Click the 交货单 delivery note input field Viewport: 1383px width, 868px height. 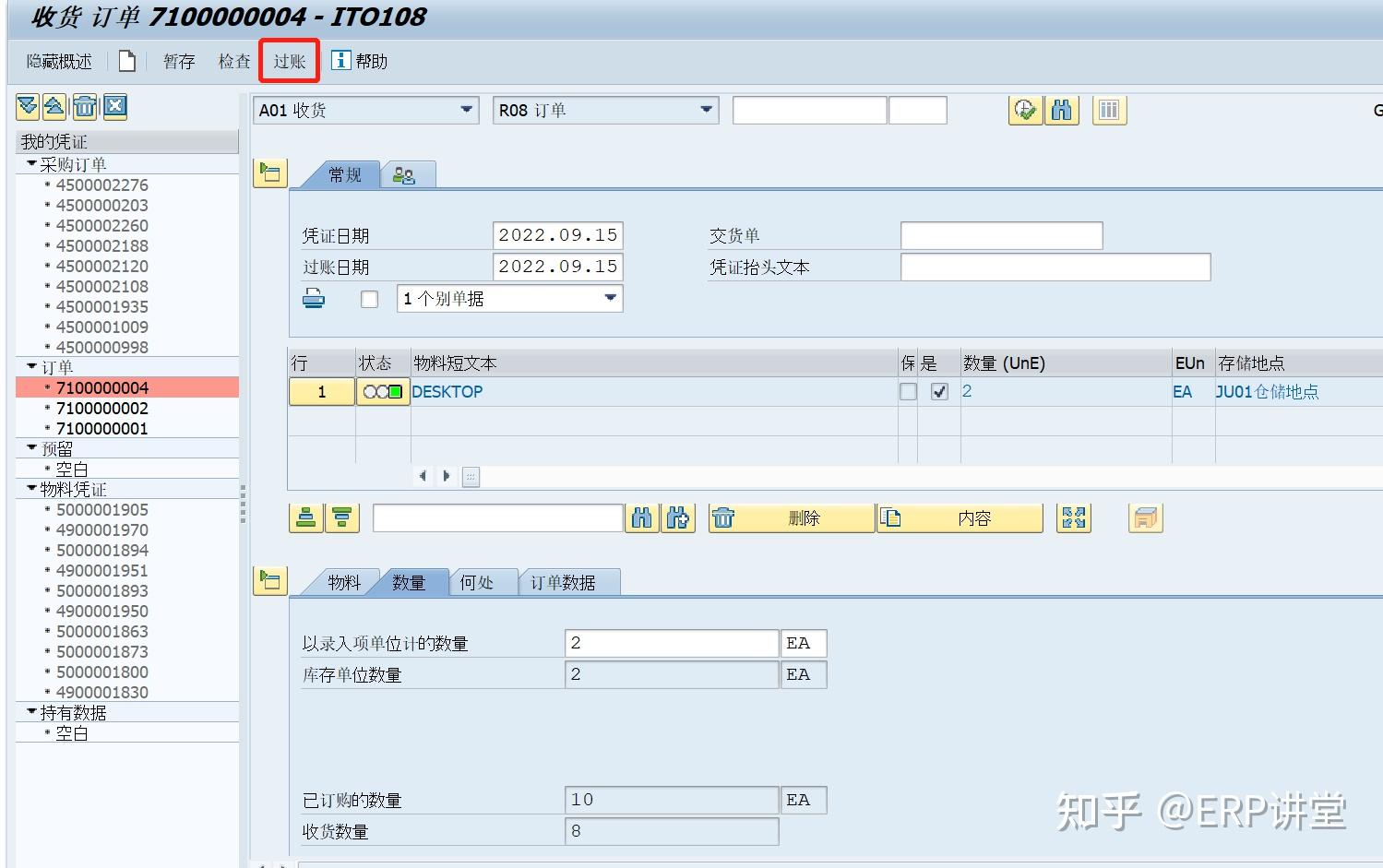pyautogui.click(x=1001, y=234)
